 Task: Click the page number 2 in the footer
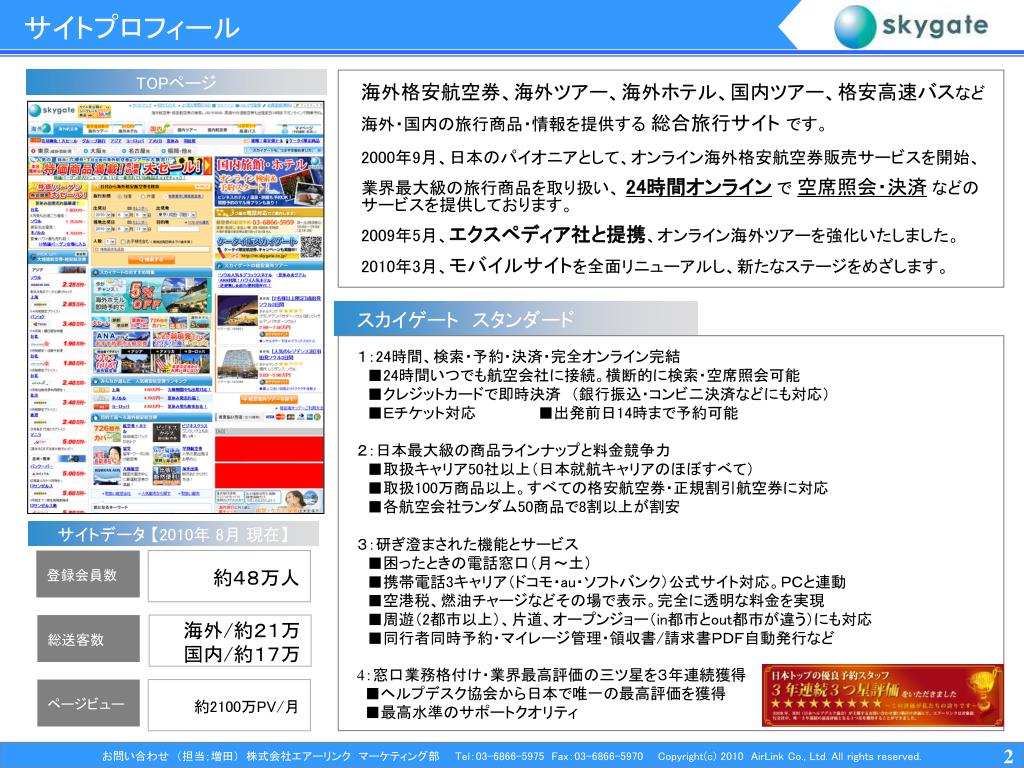click(1009, 756)
